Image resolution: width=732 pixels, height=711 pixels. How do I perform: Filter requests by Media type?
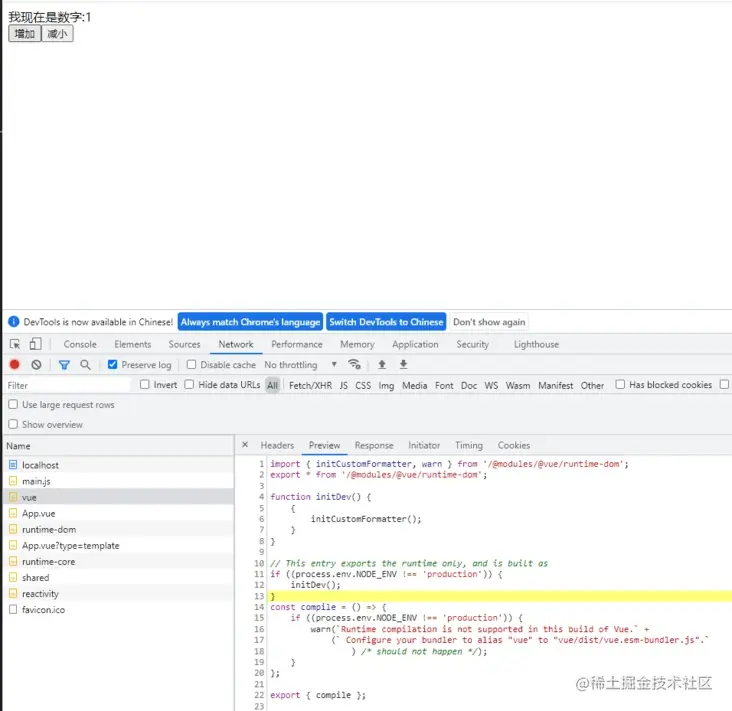point(415,386)
